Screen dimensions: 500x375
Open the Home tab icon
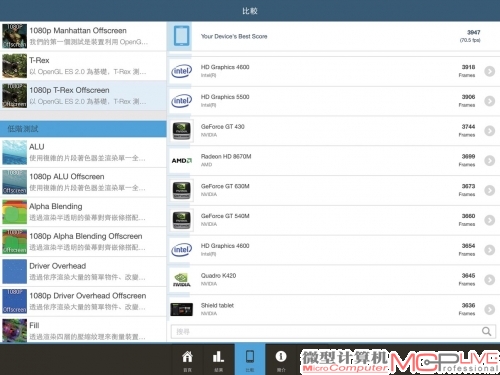[x=187, y=357]
